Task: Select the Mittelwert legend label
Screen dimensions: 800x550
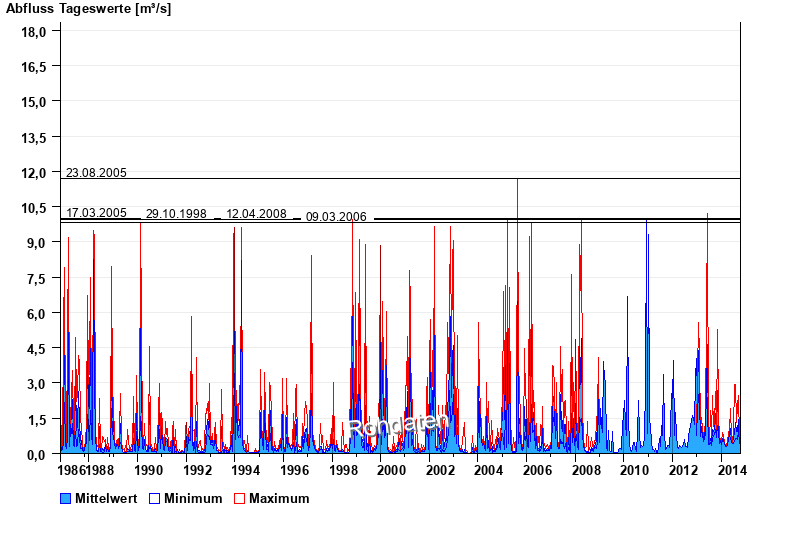Action: pos(105,498)
